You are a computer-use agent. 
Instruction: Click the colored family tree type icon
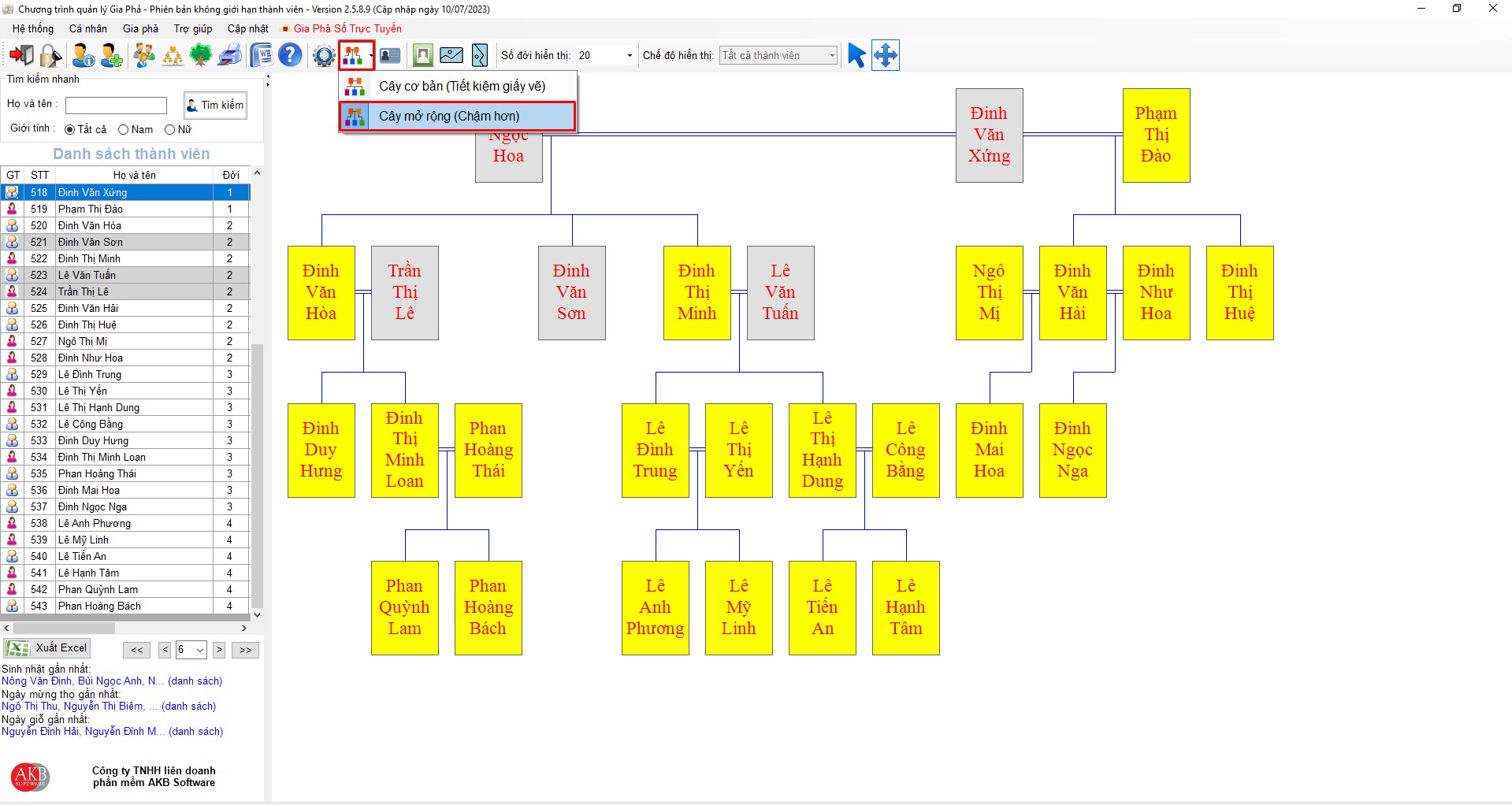click(353, 55)
